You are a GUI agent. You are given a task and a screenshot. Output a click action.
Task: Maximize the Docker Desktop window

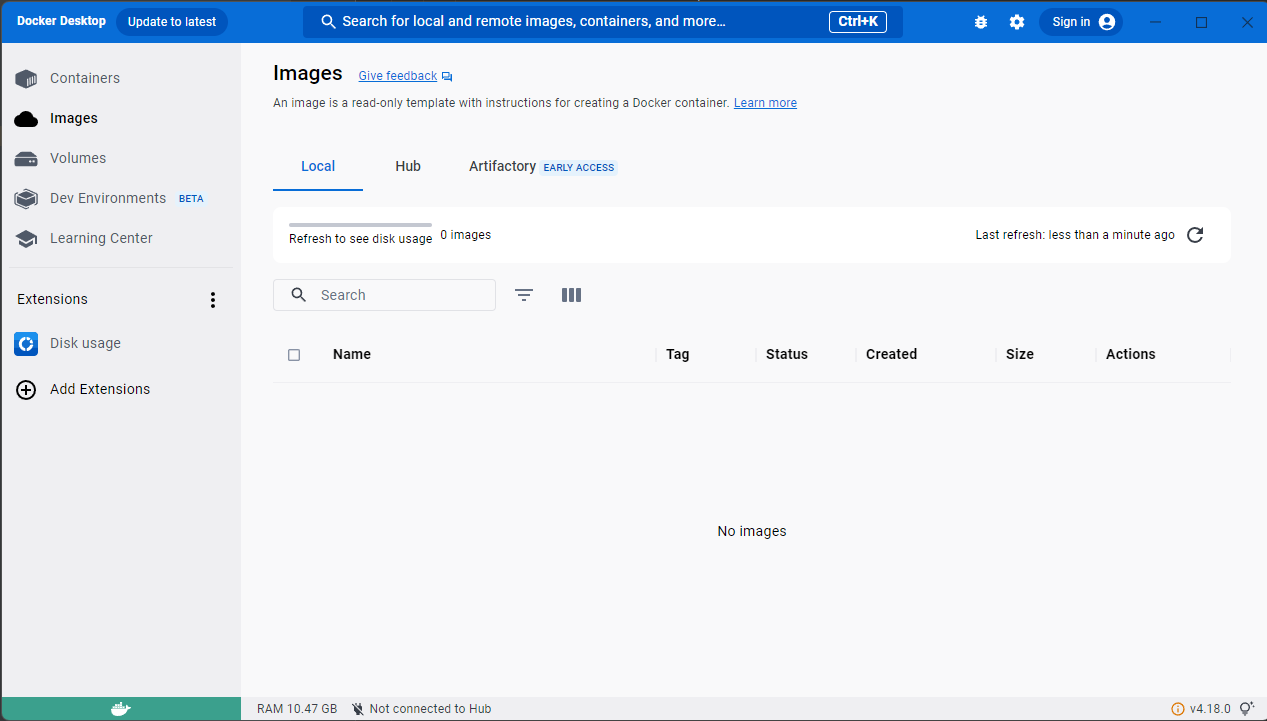(x=1202, y=22)
